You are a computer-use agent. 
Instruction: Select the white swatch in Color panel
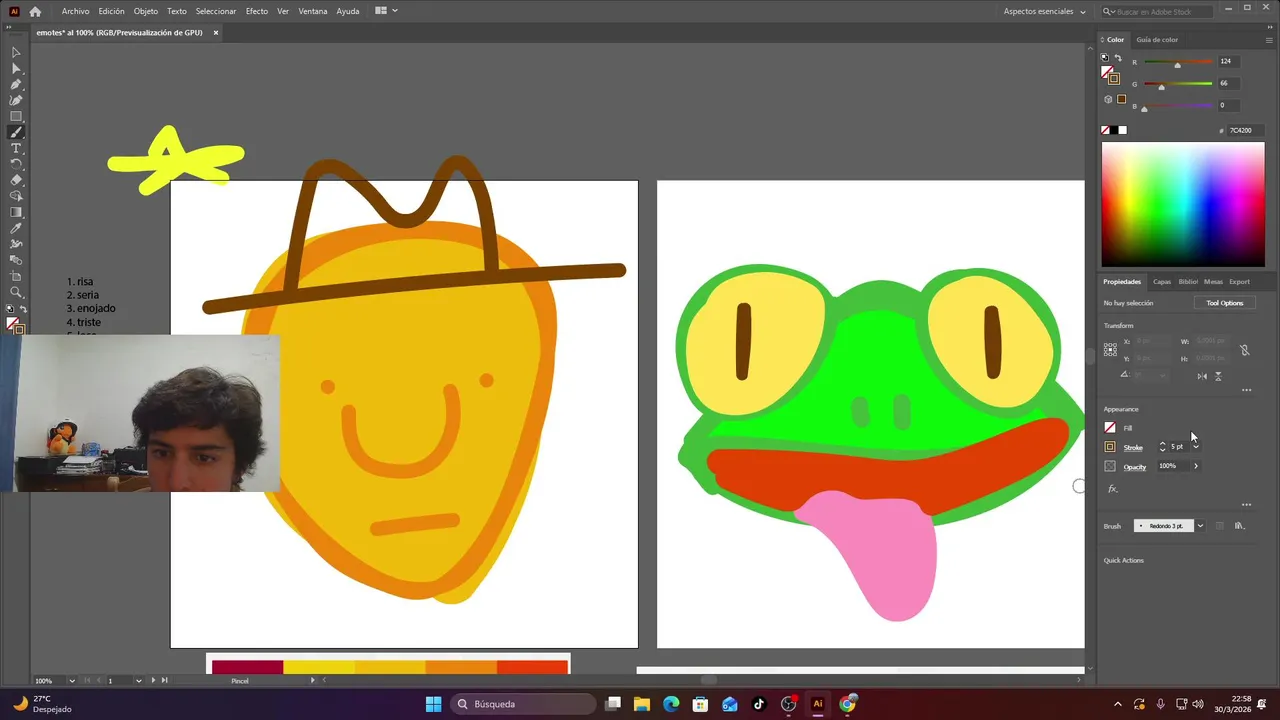pos(1122,130)
